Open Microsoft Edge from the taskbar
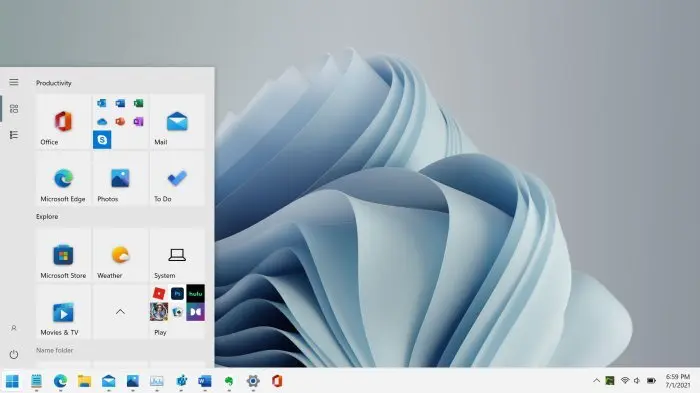 [60, 381]
